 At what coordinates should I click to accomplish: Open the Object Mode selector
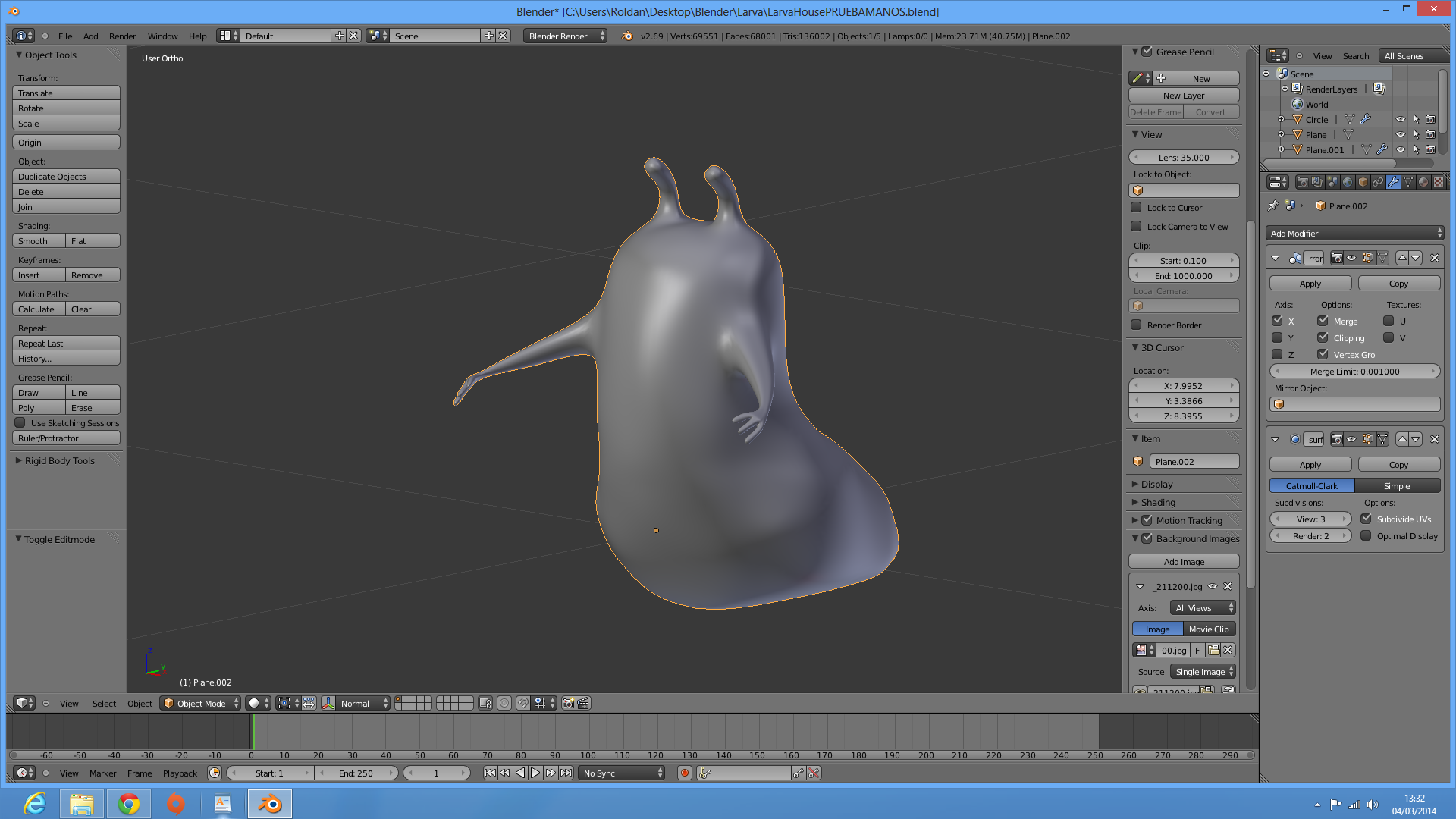[x=201, y=703]
